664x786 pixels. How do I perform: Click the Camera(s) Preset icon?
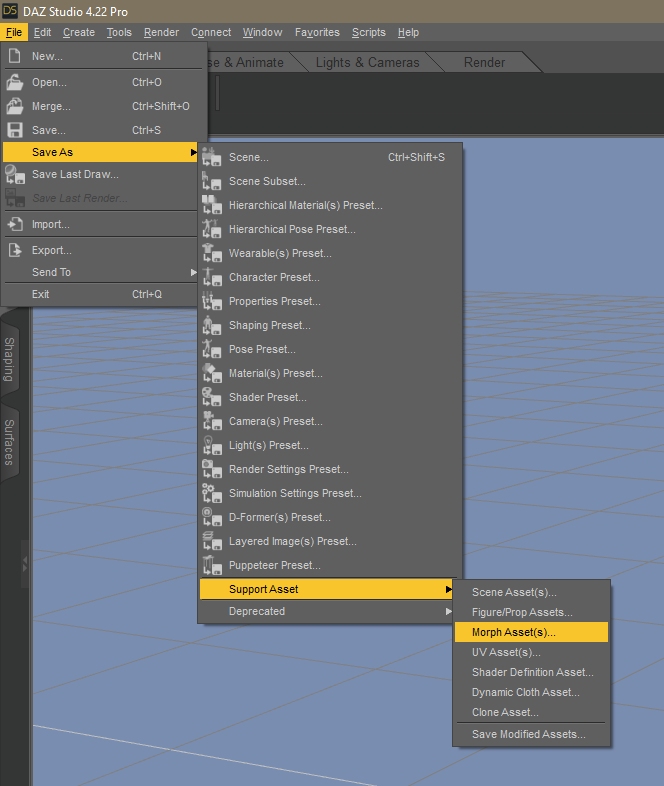click(x=211, y=421)
